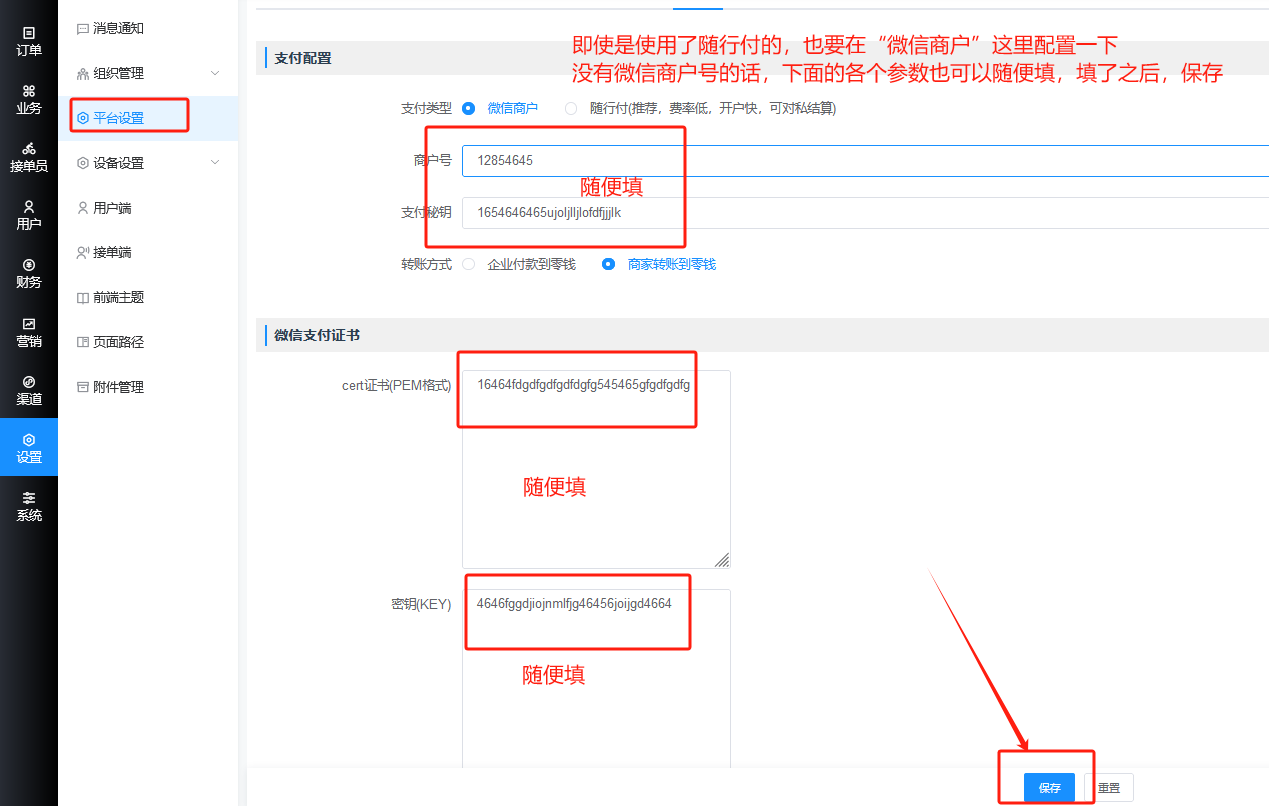Click the 重置 reset button
Screen dimensions: 1269x806
coord(1109,788)
